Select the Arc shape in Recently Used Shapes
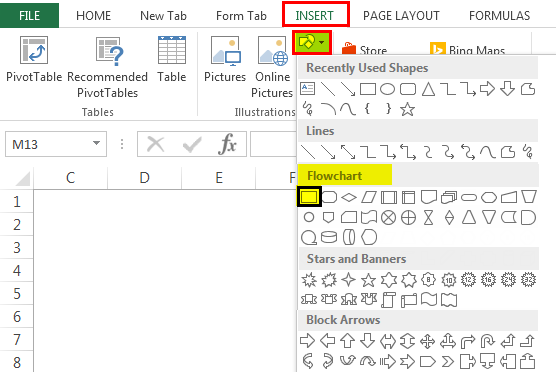 point(328,109)
